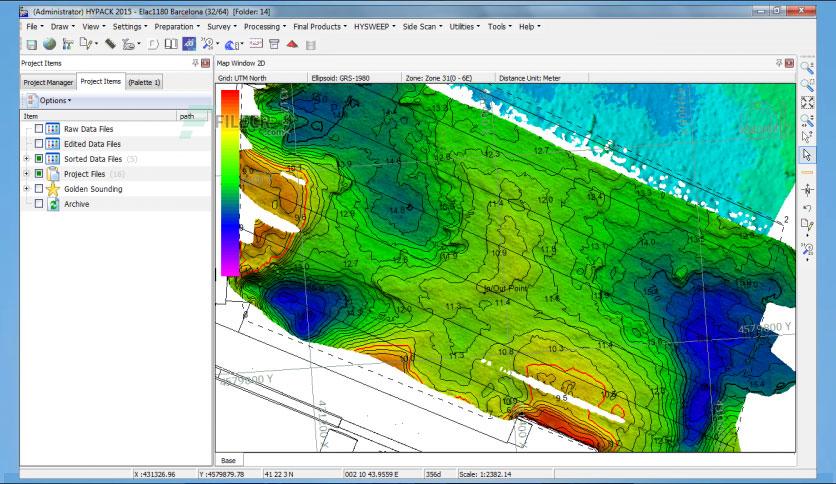Click the archive box icon in toolbar
Screen dimensions: 836x484
pyautogui.click(x=274, y=44)
